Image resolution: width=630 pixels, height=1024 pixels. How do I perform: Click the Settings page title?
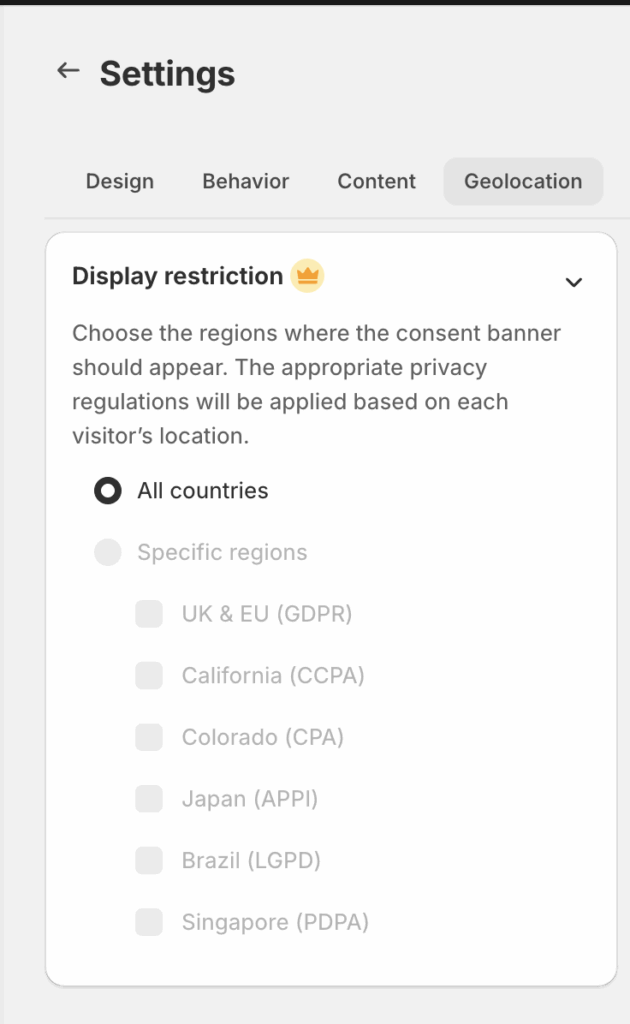(167, 74)
